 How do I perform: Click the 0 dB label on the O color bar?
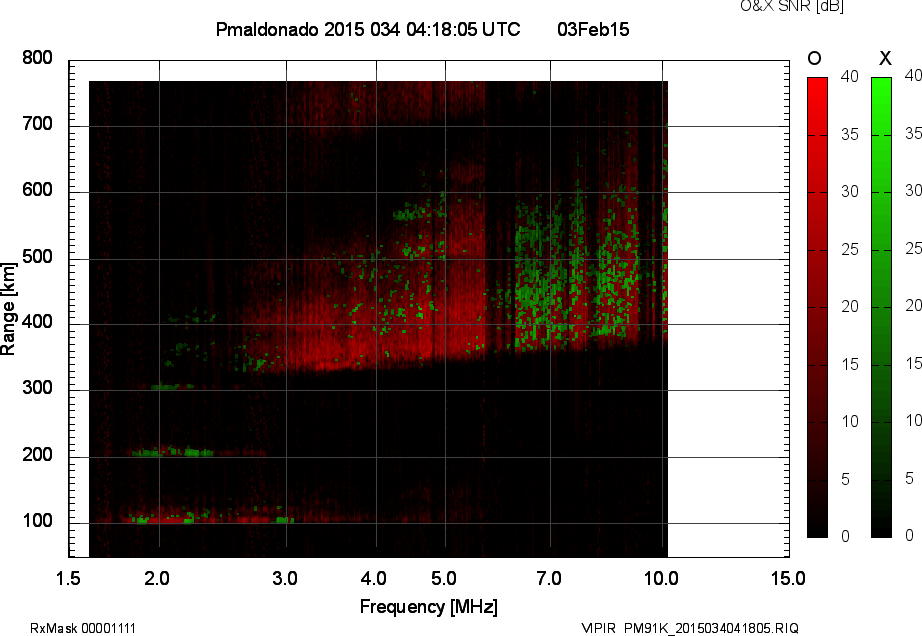846,536
